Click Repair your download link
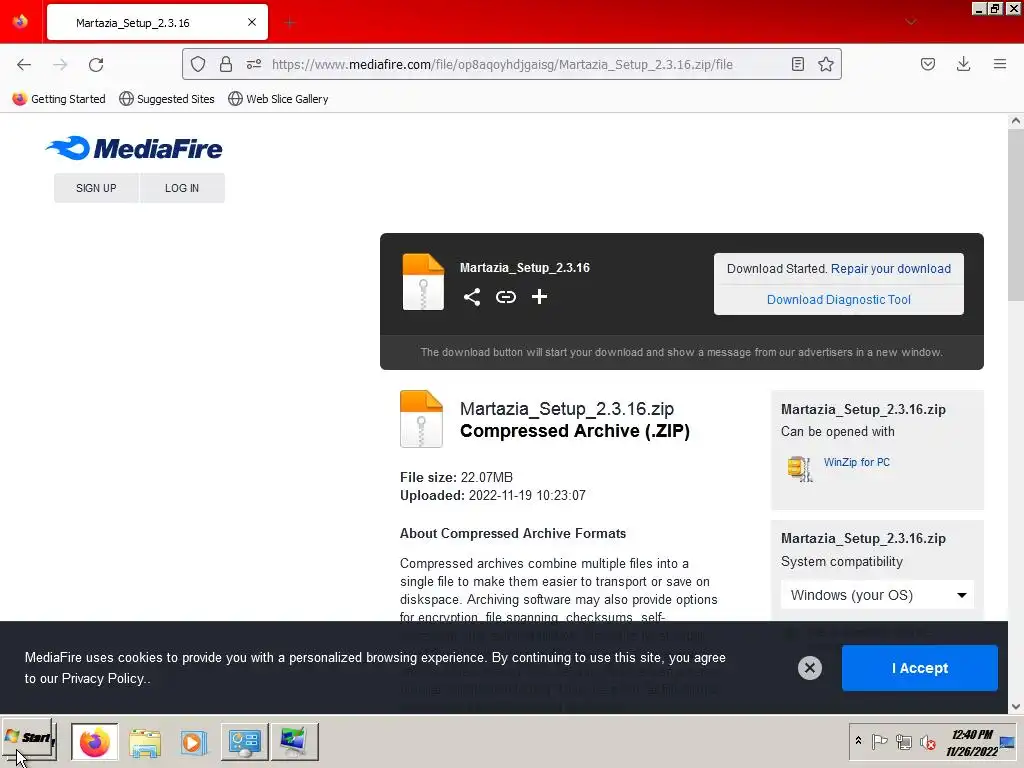Screen dimensions: 1024x768 [891, 269]
